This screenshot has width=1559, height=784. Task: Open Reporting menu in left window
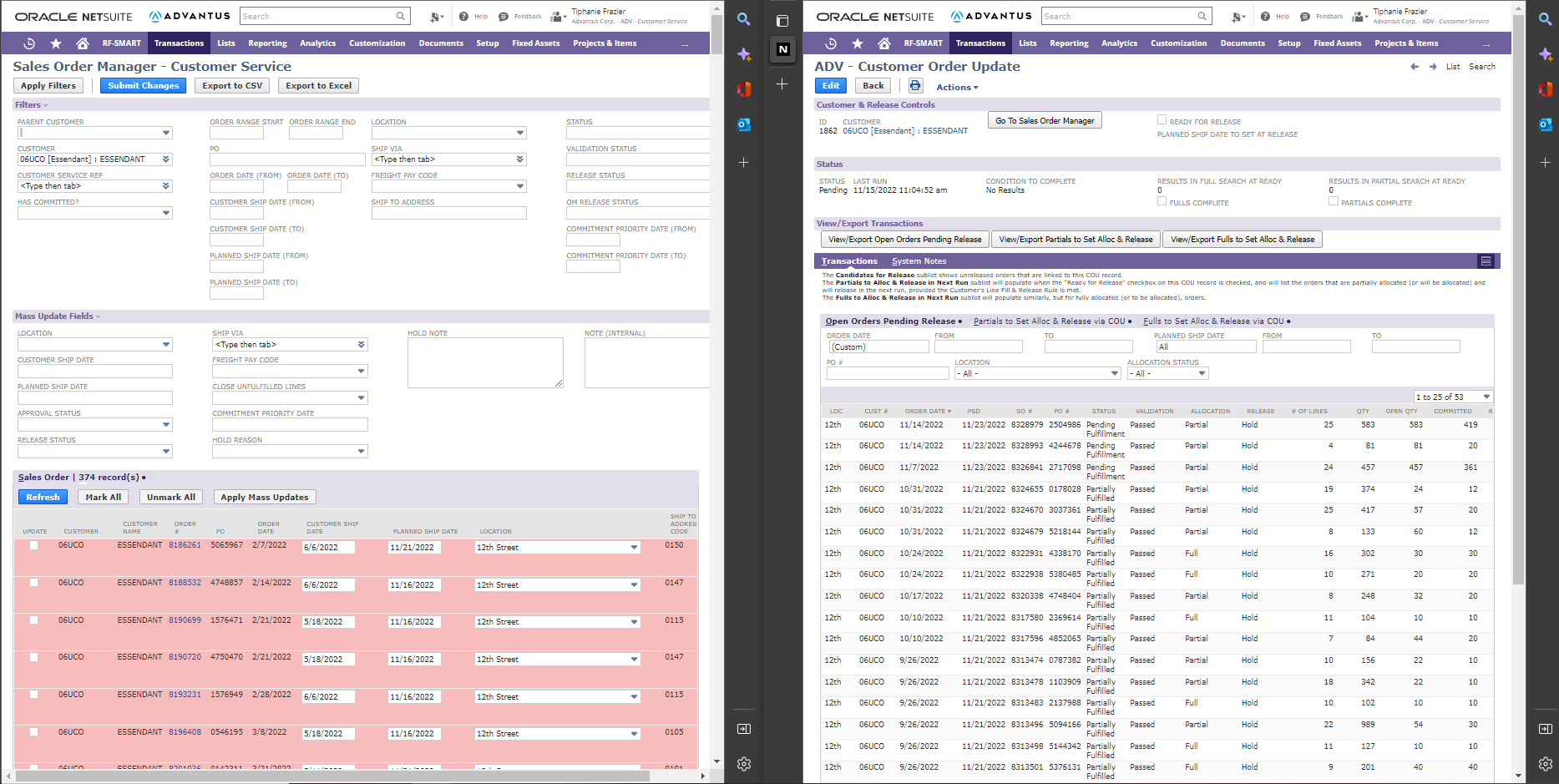[267, 43]
